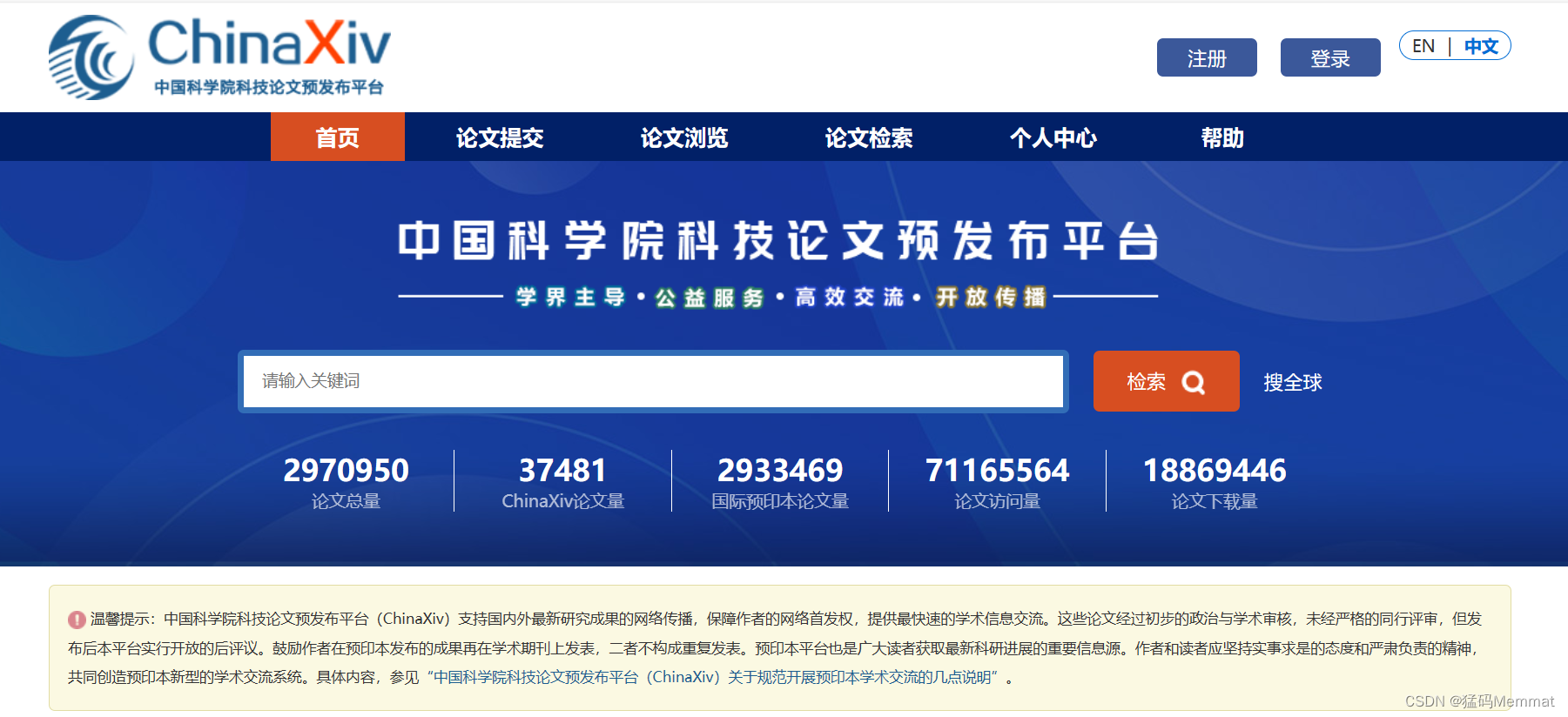Click the 2933469 国际预印本论文量 statistic

click(x=780, y=482)
